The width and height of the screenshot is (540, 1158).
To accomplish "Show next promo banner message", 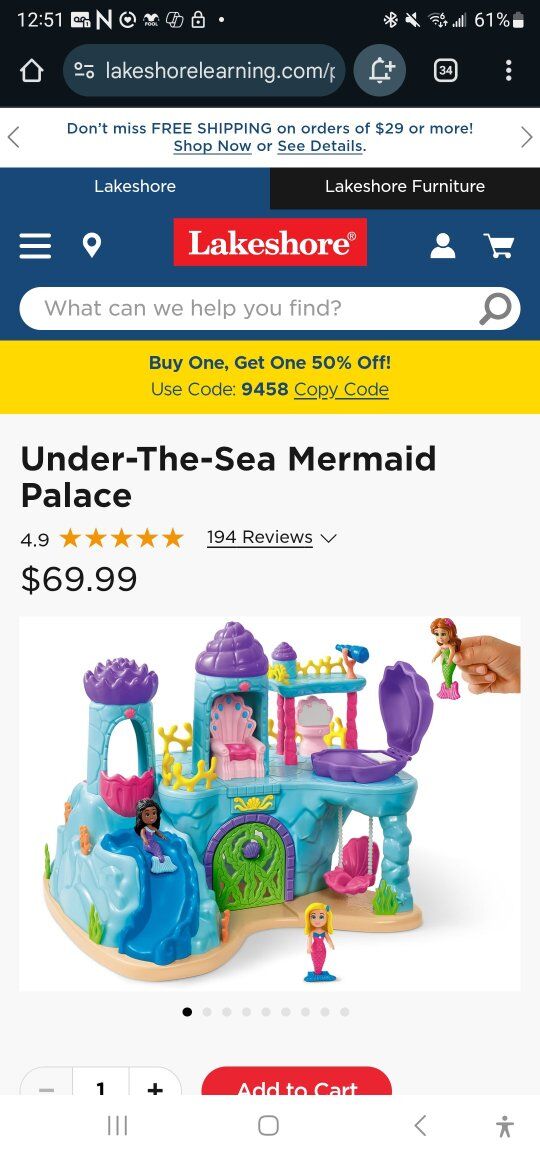I will [x=527, y=137].
